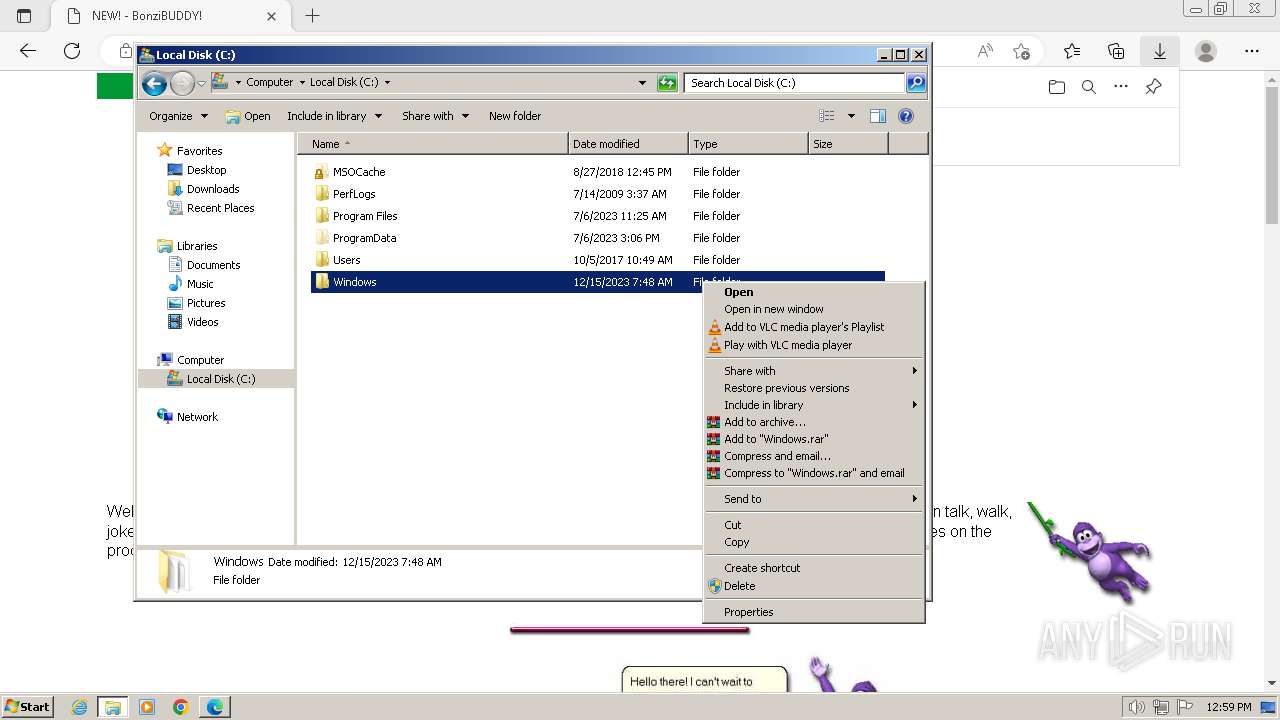Click the Start button

tap(27, 707)
